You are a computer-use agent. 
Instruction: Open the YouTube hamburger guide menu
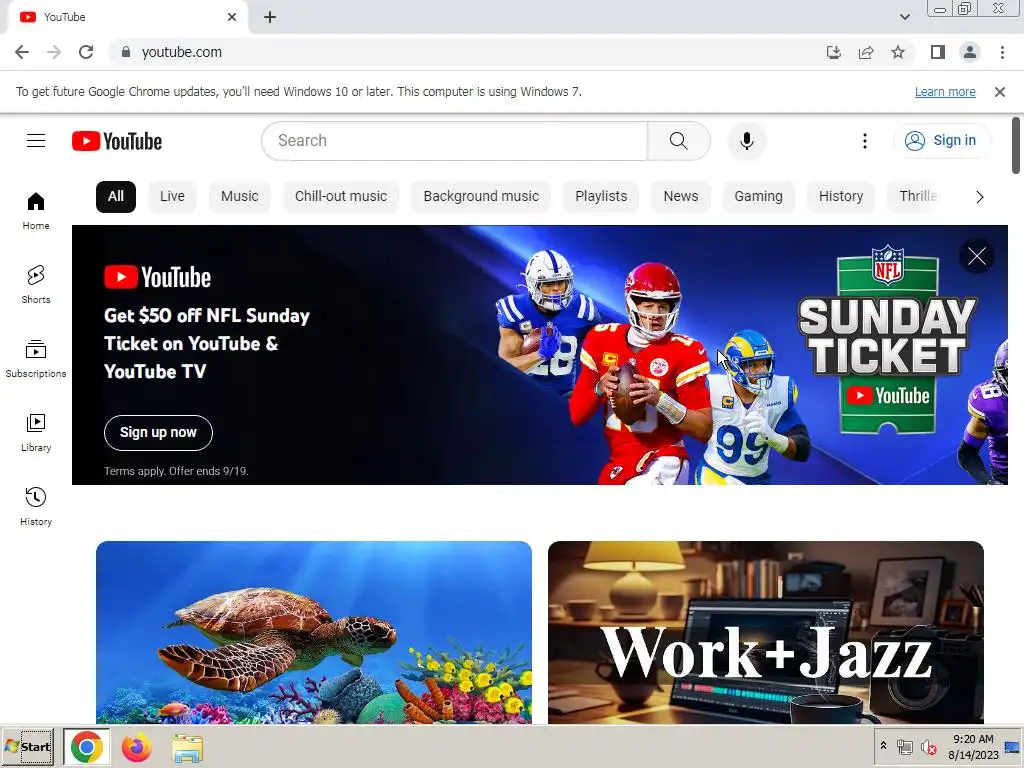(x=36, y=140)
